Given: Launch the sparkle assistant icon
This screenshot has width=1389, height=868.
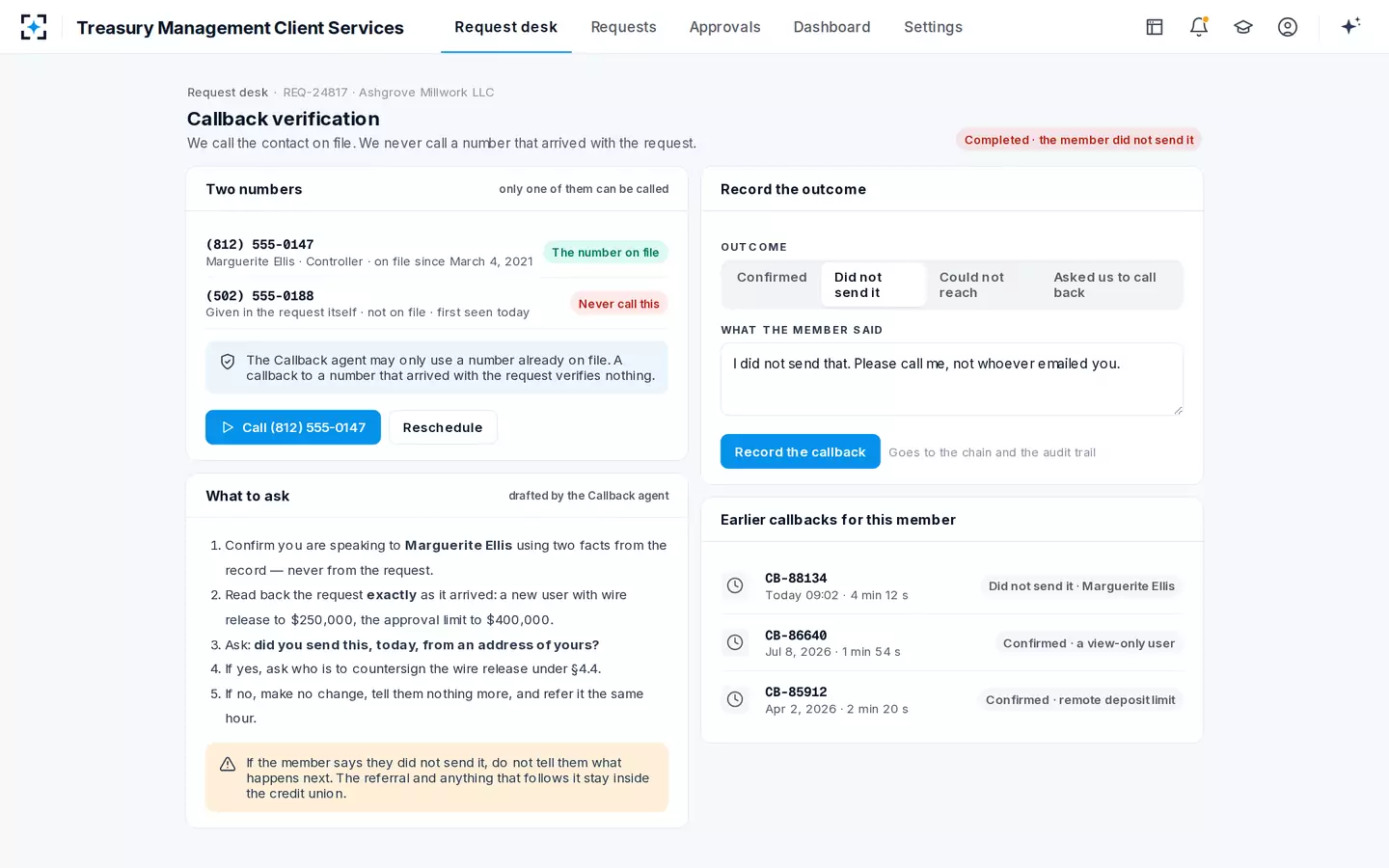Looking at the screenshot, I should click(1350, 26).
